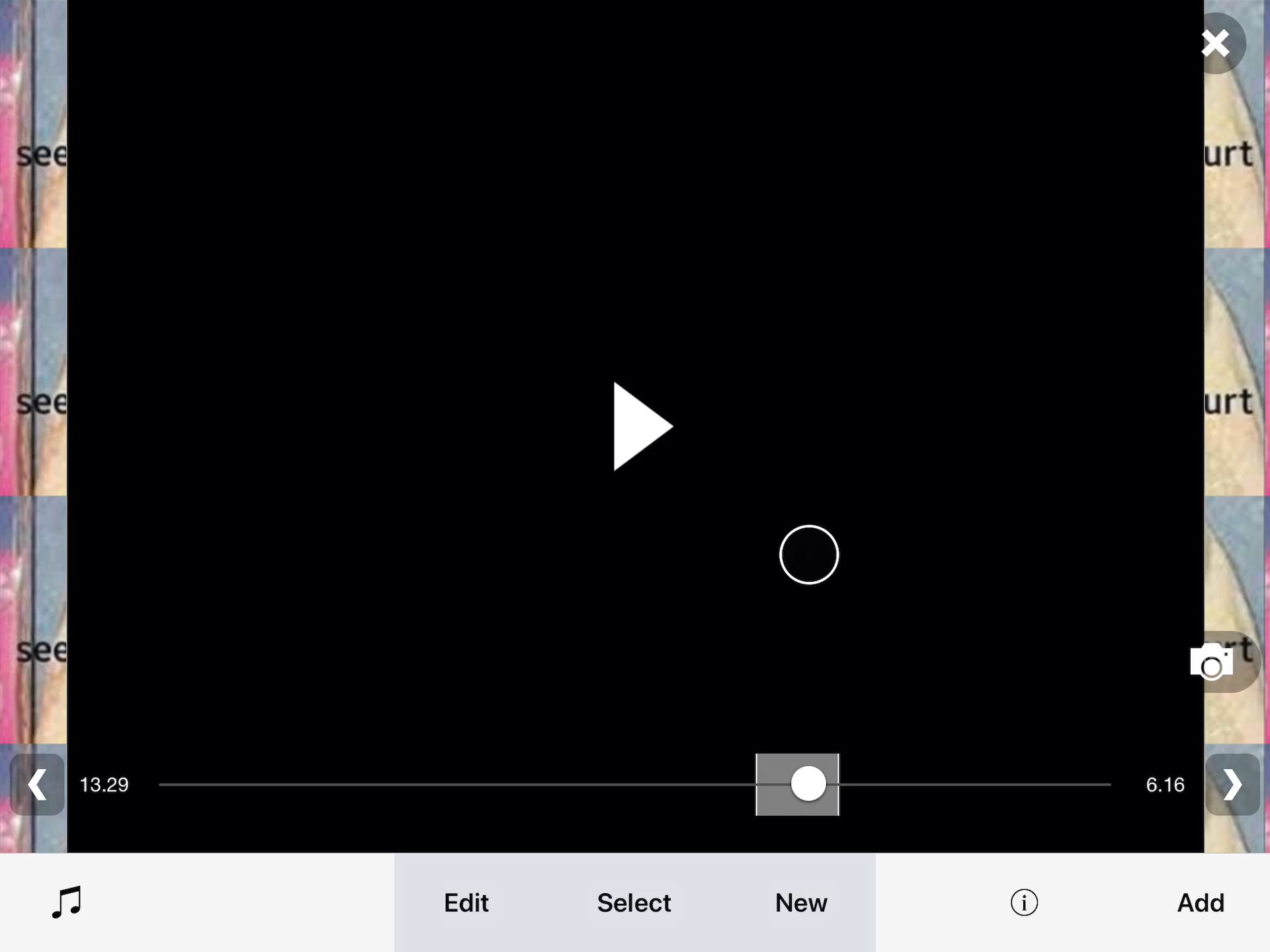Toggle video playback with play icon
The height and width of the screenshot is (952, 1270).
[x=636, y=426]
